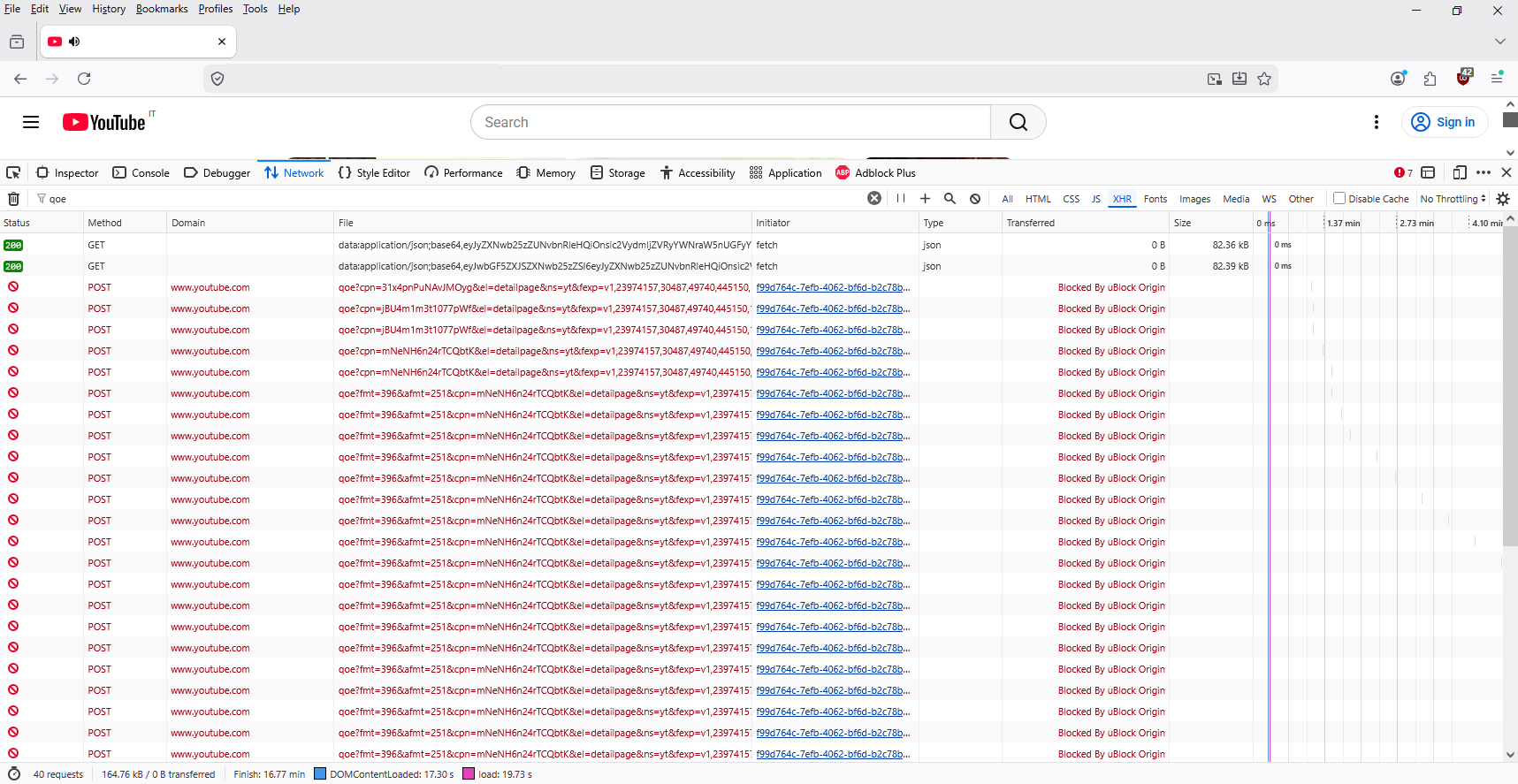
Task: Click the YouTube search magnifier button
Action: pyautogui.click(x=1018, y=122)
